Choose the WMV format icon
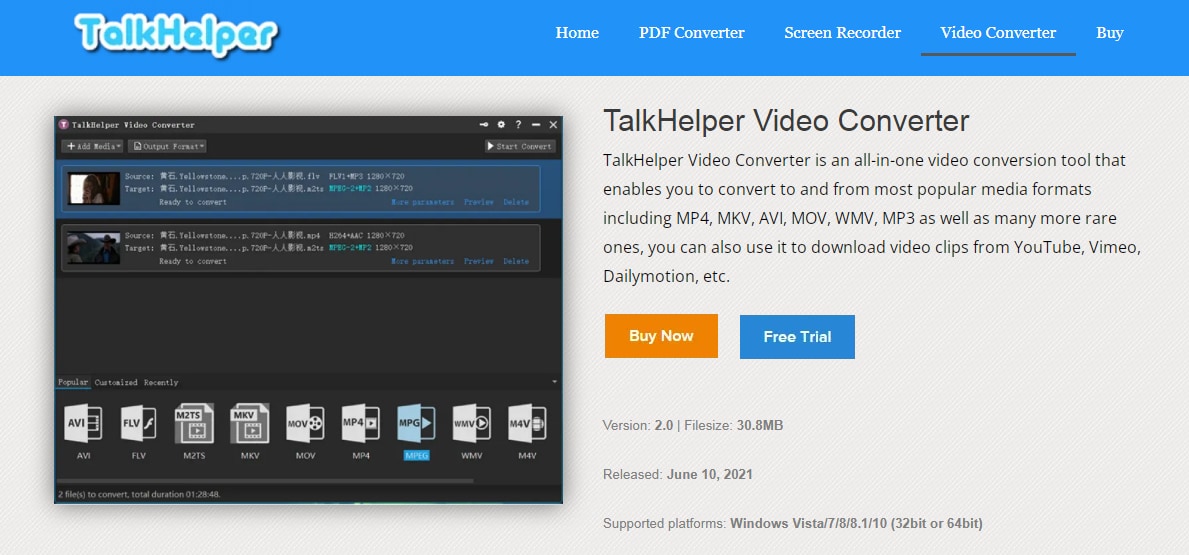 [472, 424]
